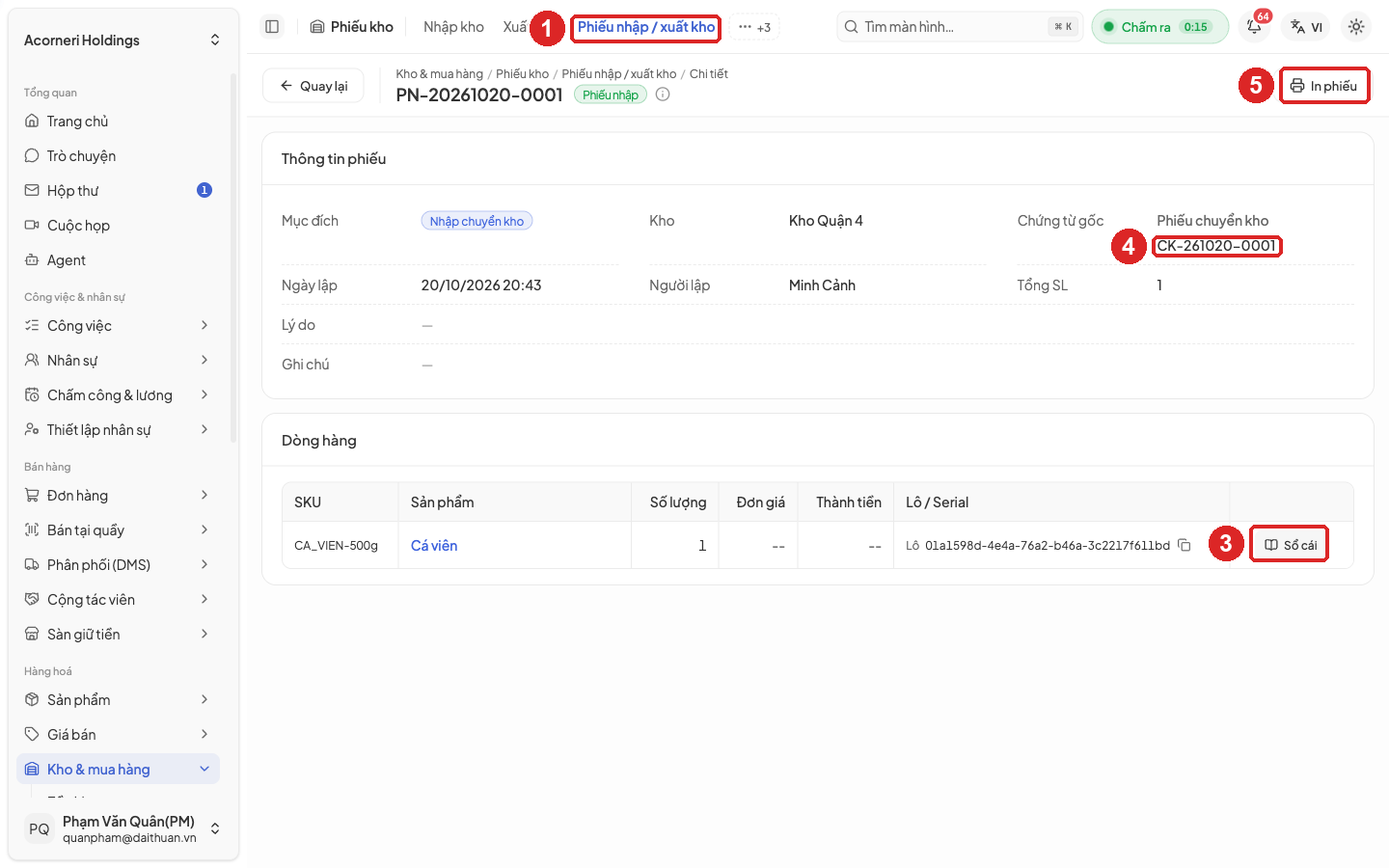The width and height of the screenshot is (1389, 868).
Task: Expand Nhân sự menu
Action: coord(118,361)
